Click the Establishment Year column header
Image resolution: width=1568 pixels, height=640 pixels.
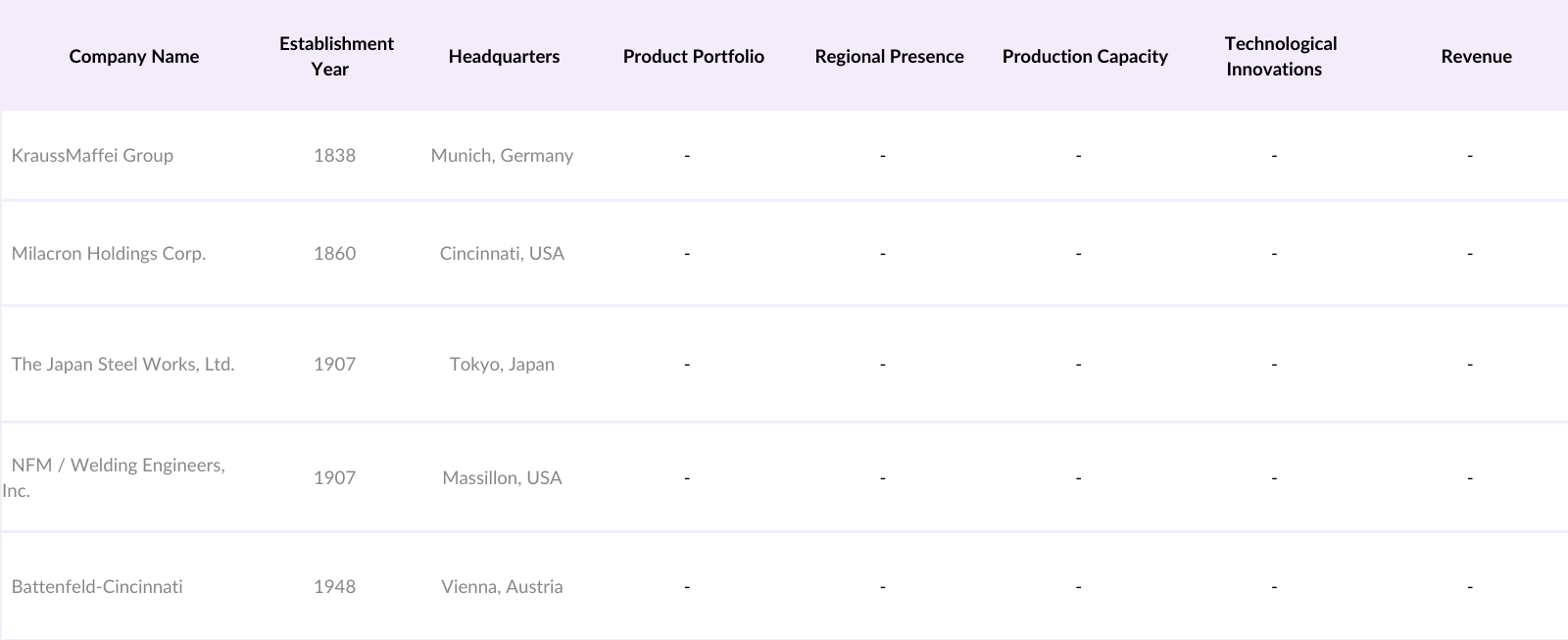(336, 56)
